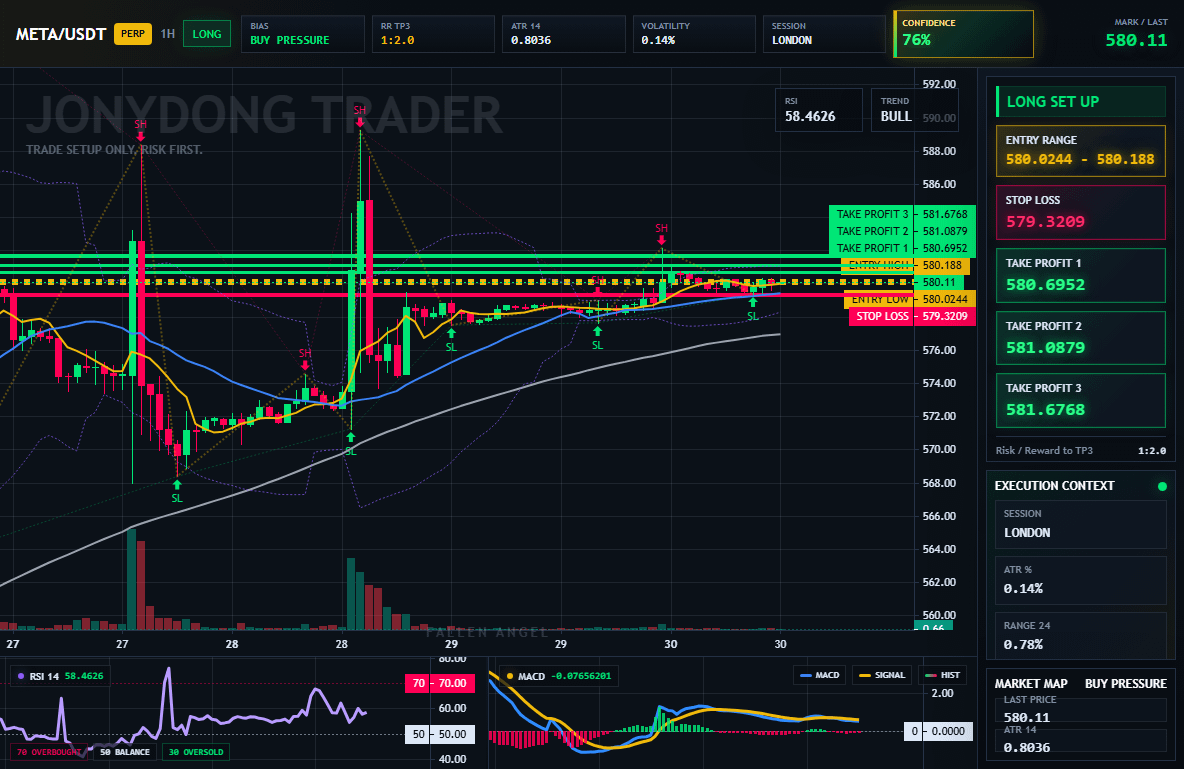1184x769 pixels.
Task: Click the Risk / Reward to TP3 row
Action: (1081, 450)
